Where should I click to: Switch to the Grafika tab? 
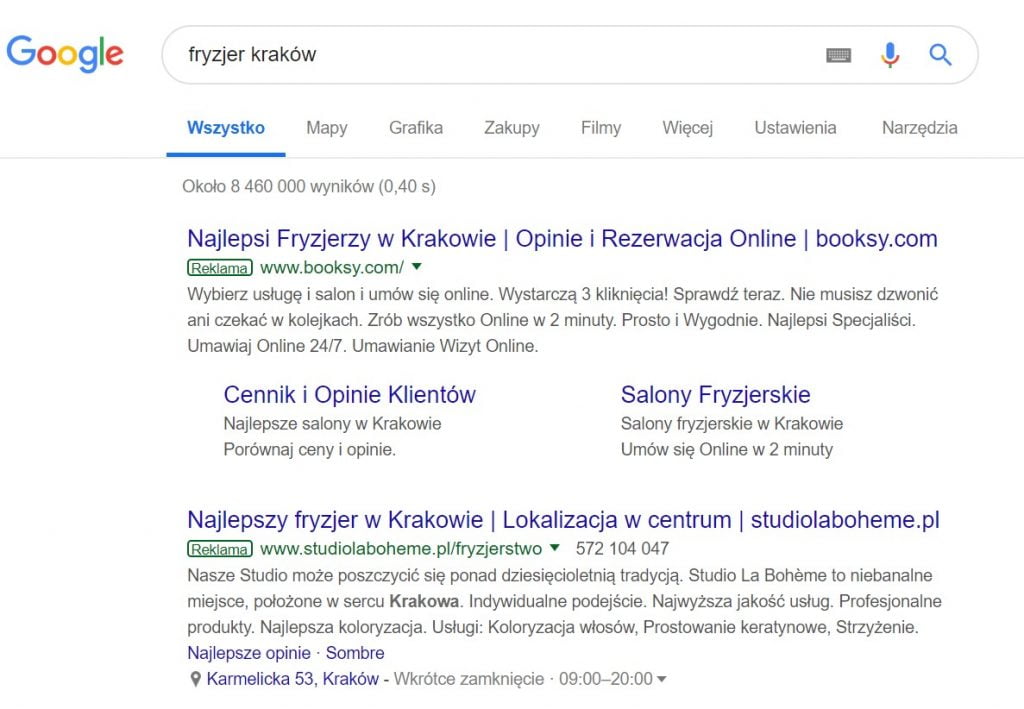pos(416,128)
